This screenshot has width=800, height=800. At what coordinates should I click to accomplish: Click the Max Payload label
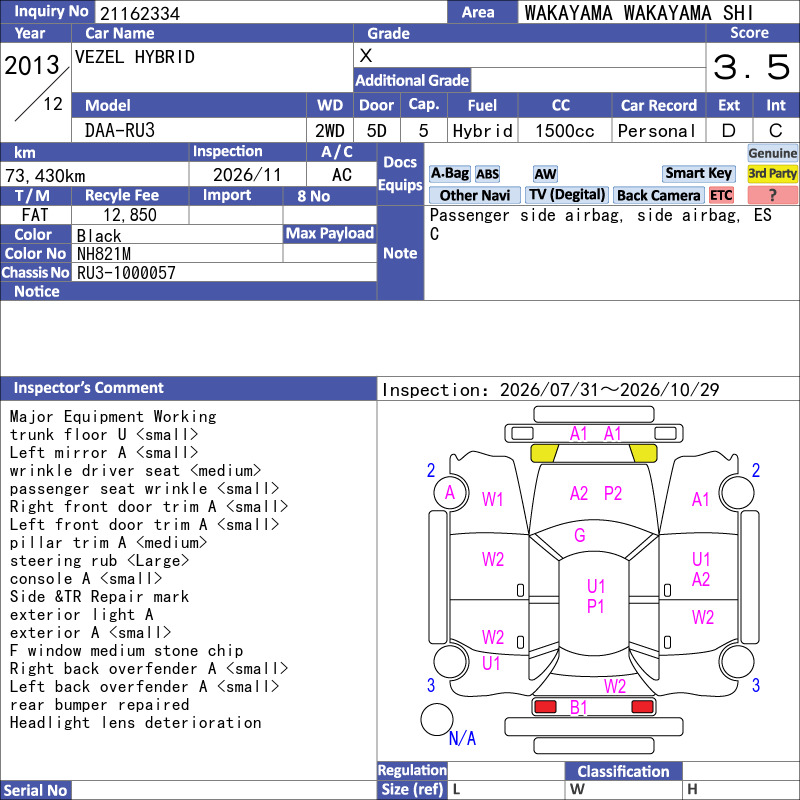330,233
